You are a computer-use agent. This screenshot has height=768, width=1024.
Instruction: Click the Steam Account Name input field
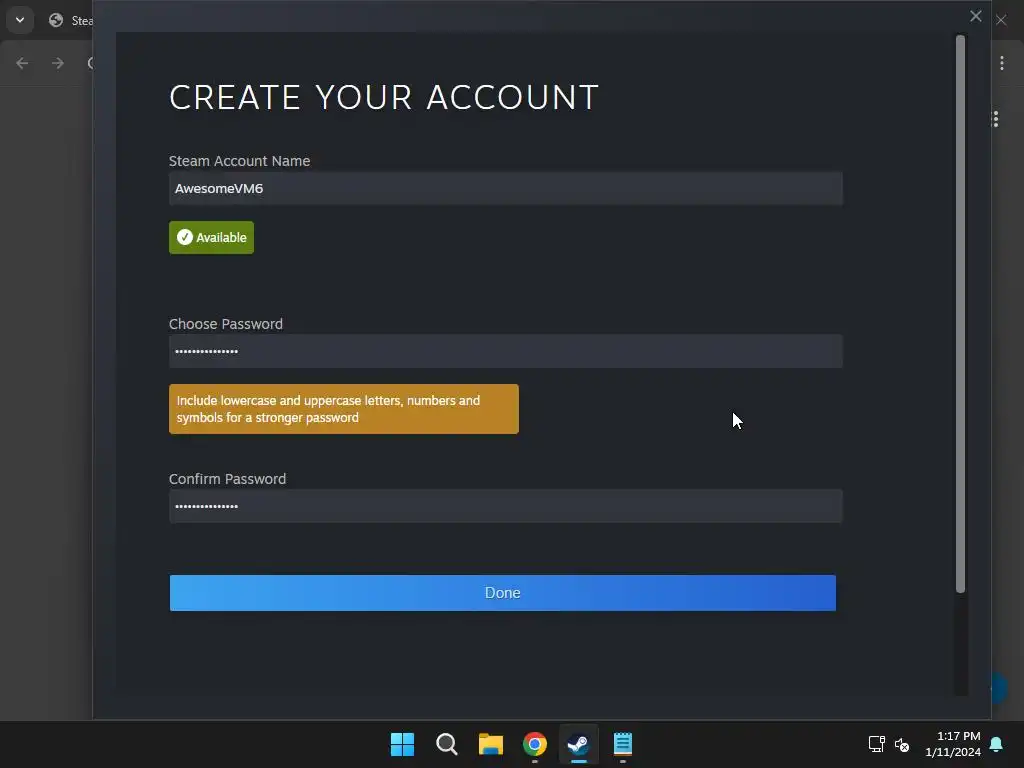point(505,188)
